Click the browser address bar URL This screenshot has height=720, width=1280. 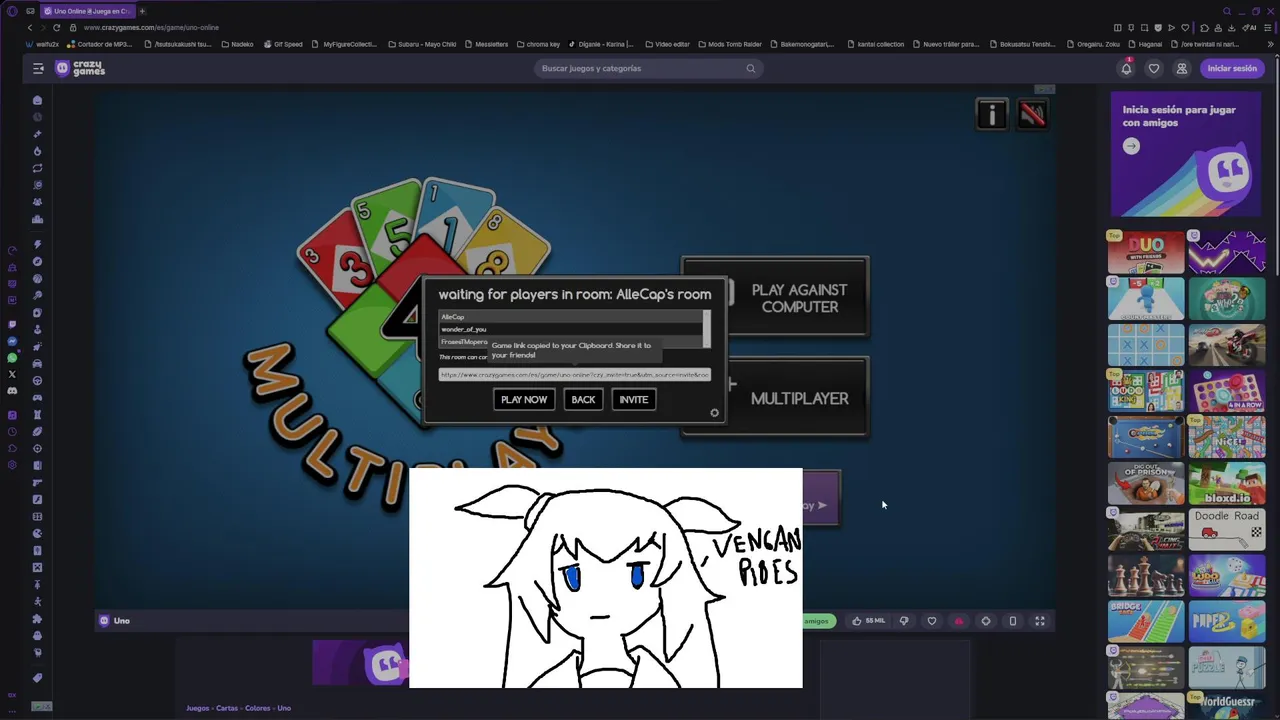pos(151,27)
